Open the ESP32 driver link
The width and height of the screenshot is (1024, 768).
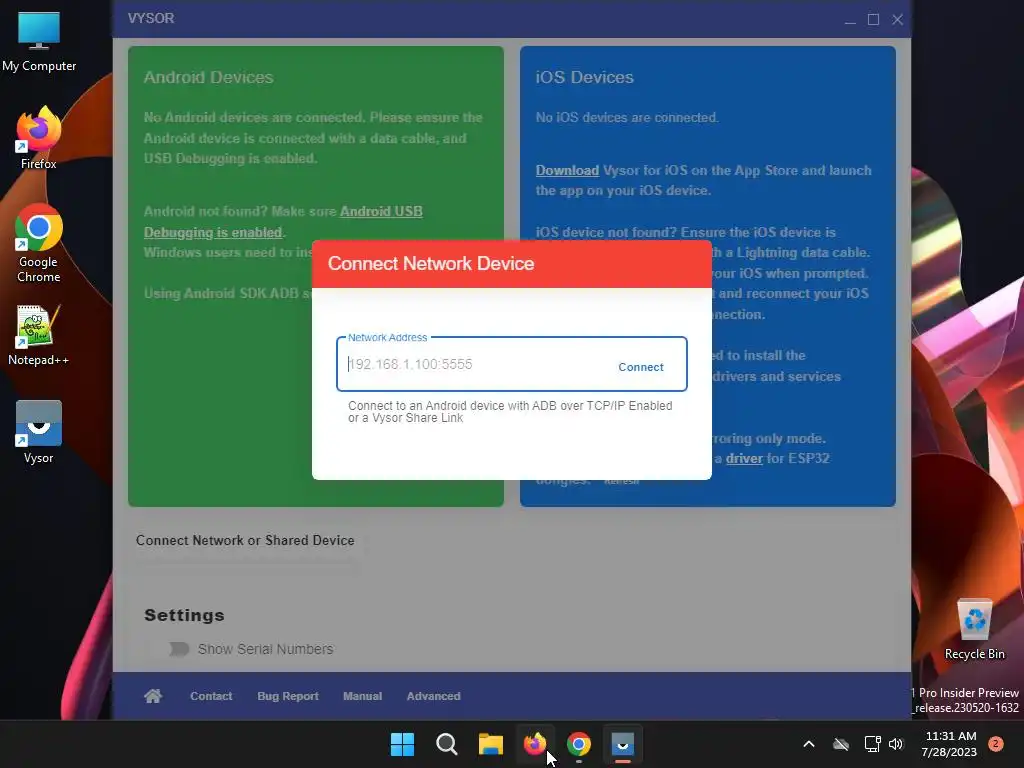[744, 458]
